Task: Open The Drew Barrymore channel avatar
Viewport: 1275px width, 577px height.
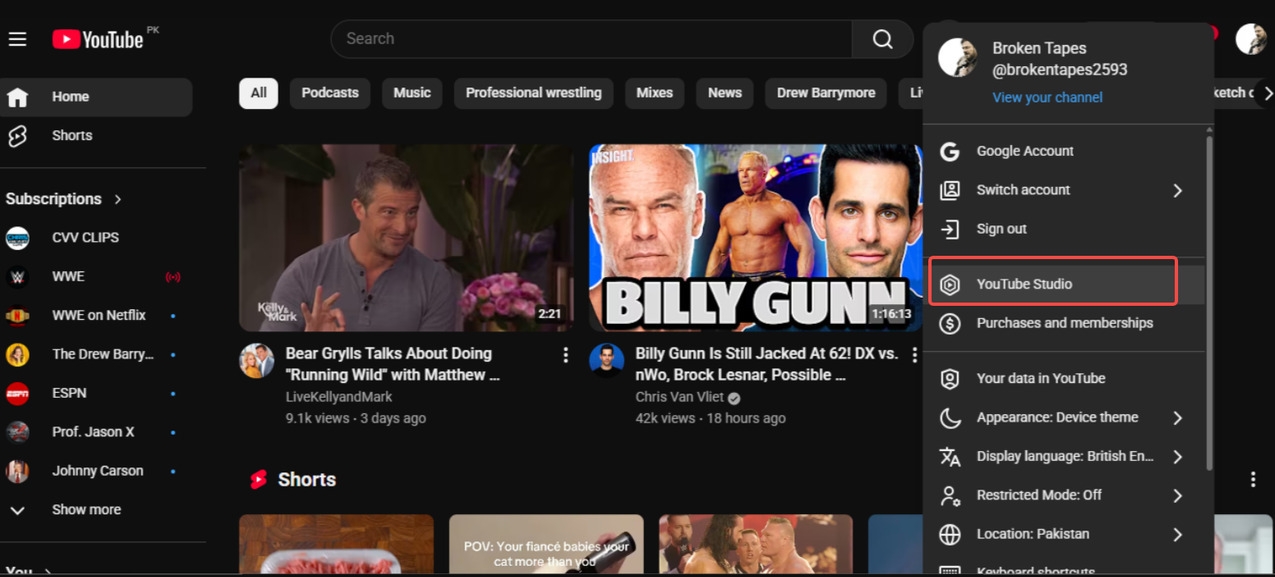Action: point(17,355)
